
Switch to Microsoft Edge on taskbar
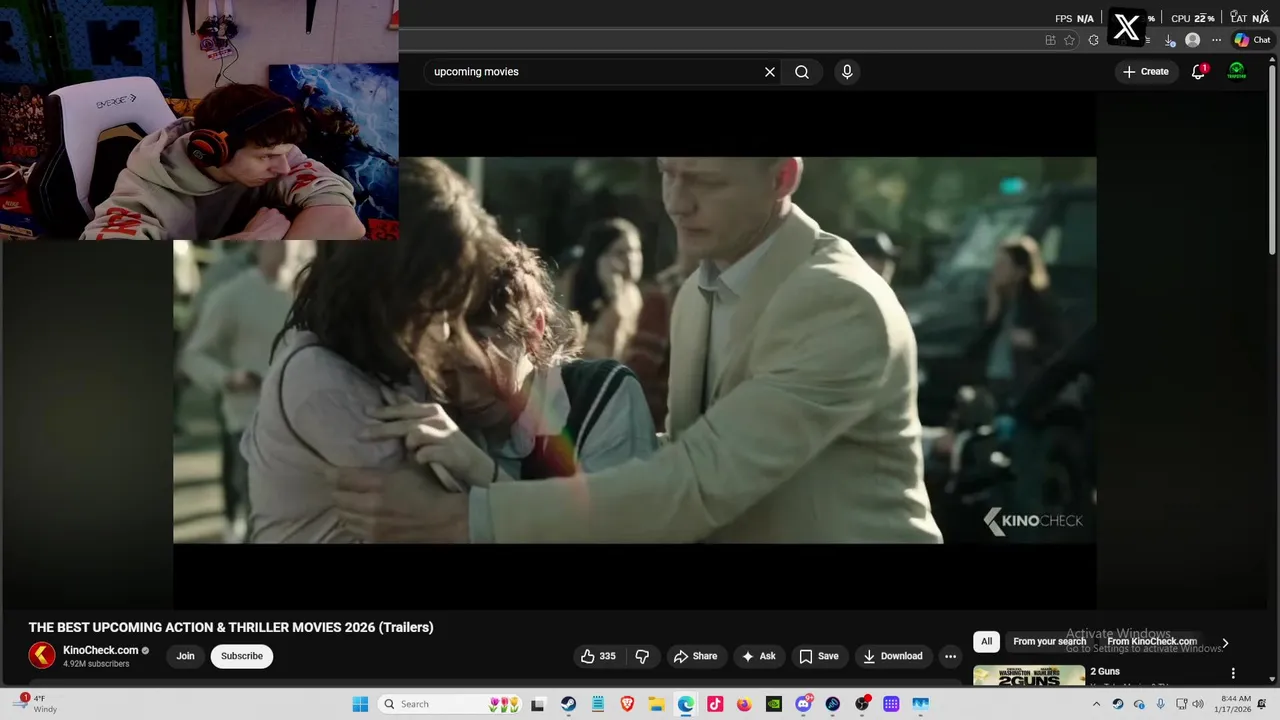coord(685,704)
